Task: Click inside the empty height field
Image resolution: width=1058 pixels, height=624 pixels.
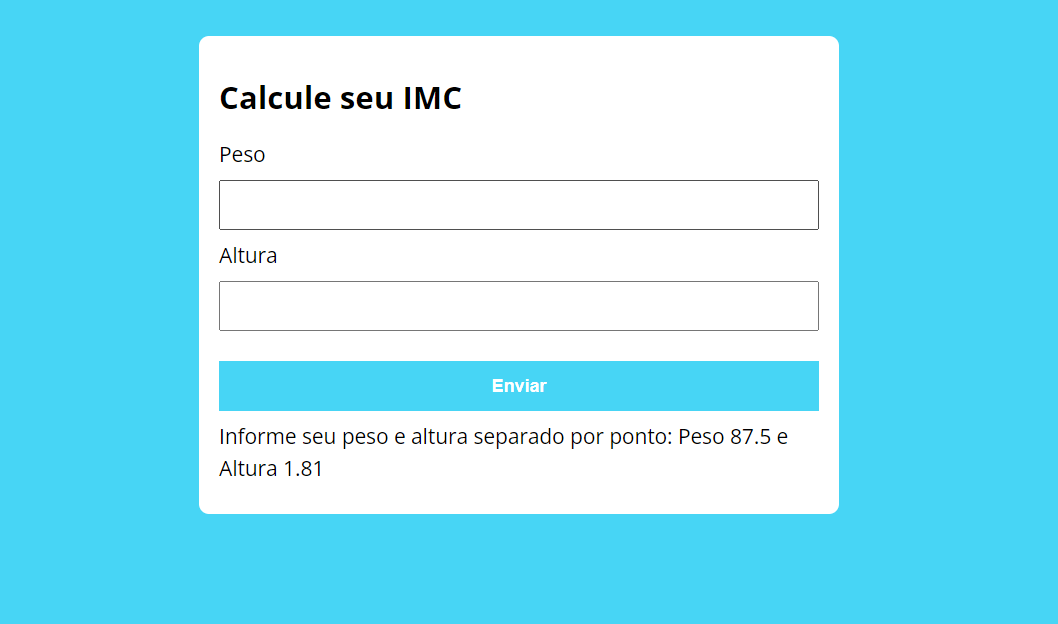Action: (x=518, y=305)
